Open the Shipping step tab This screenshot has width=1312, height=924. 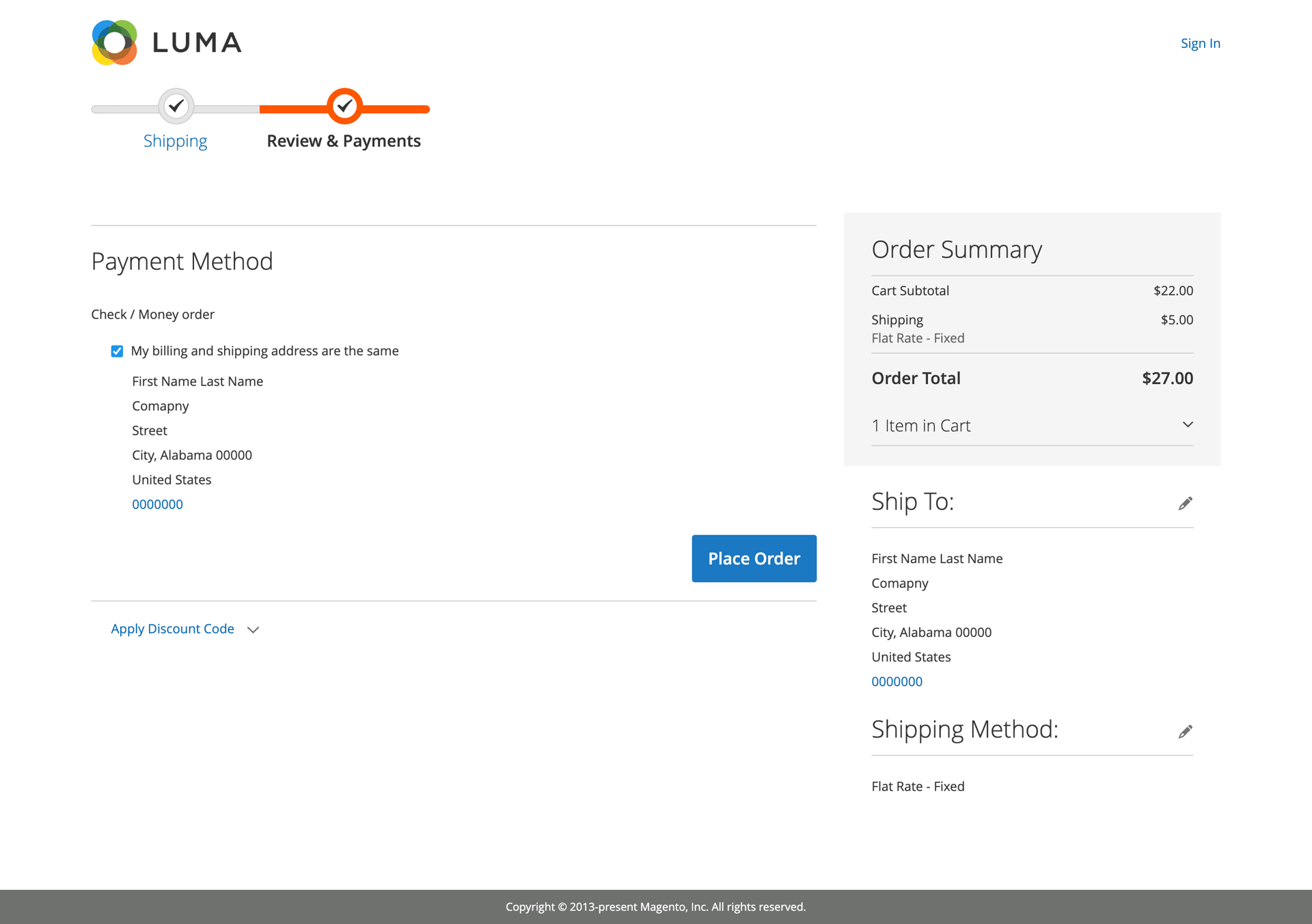pos(176,141)
